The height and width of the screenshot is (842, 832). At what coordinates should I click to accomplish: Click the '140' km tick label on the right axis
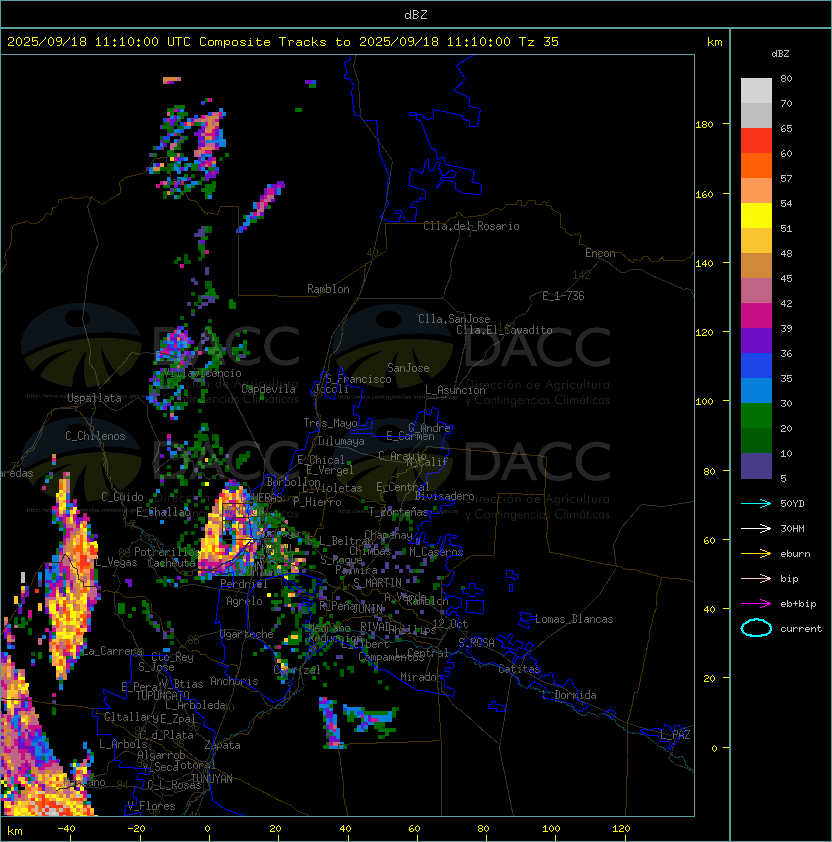704,264
